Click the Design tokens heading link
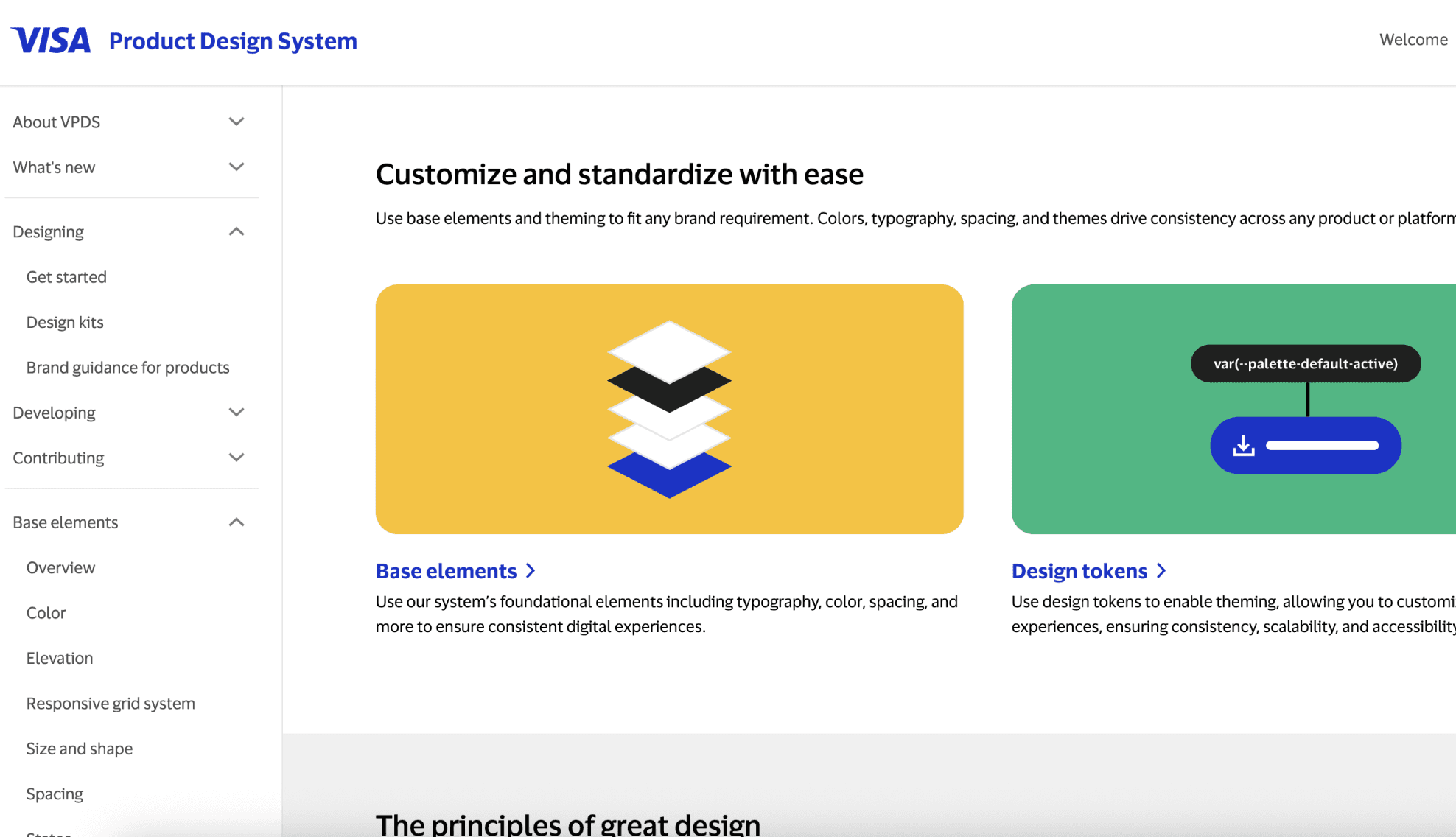This screenshot has width=1456, height=837. (1079, 571)
